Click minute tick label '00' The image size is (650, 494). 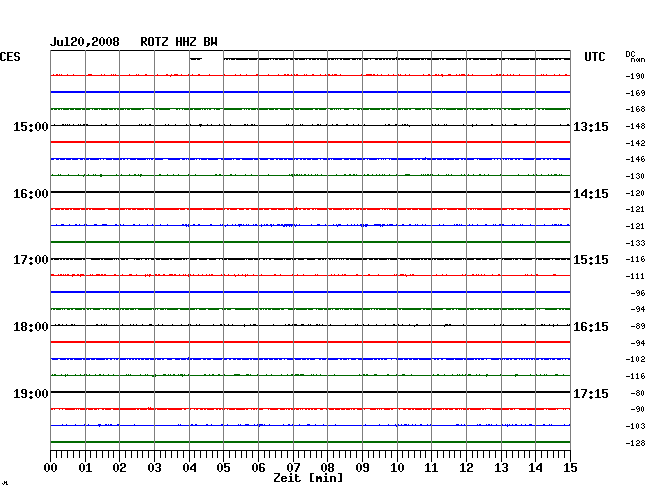coord(51,468)
